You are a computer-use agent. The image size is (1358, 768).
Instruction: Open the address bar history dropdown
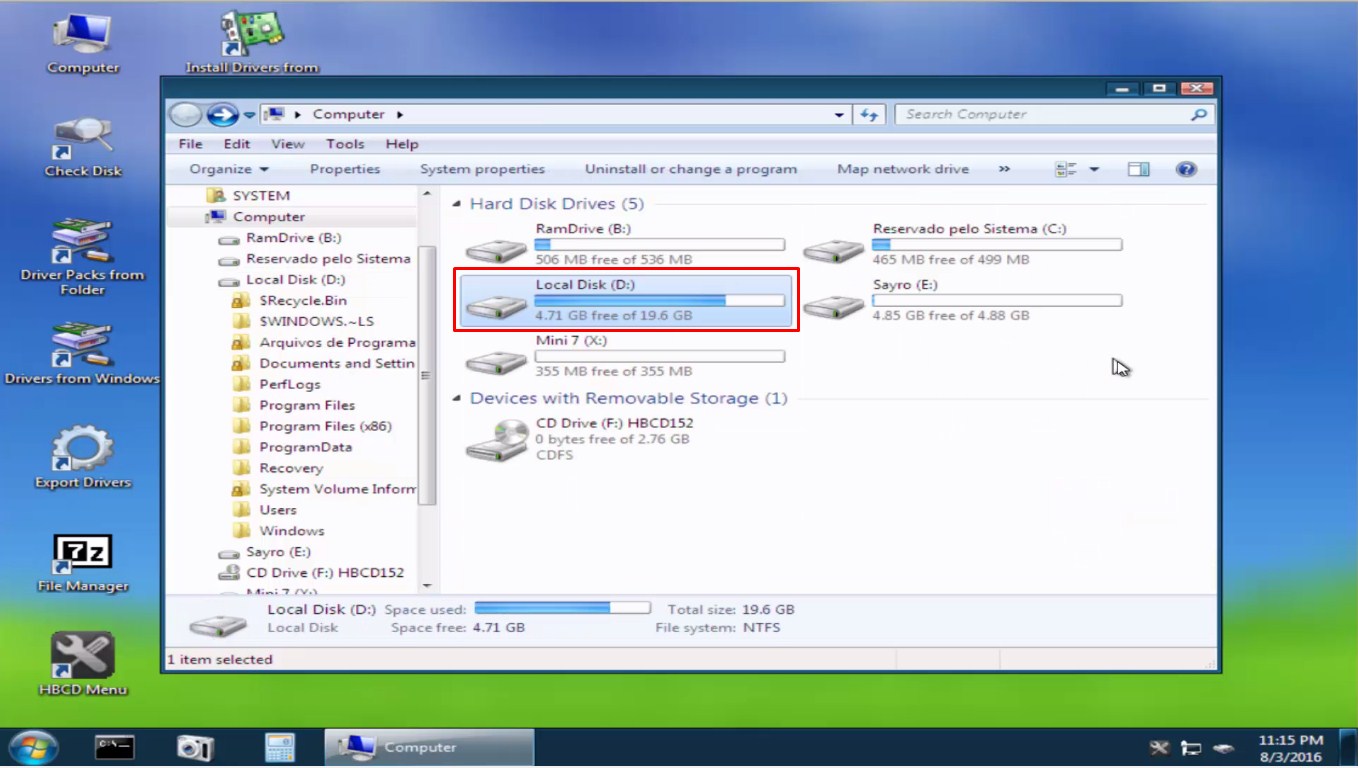[x=838, y=115]
